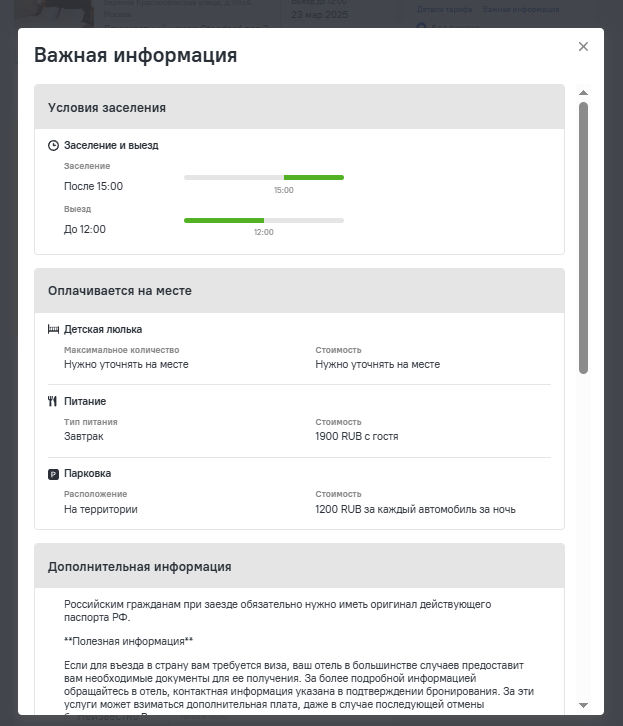Click the parking price 1200 RUB text
The image size is (623, 726).
tap(415, 509)
